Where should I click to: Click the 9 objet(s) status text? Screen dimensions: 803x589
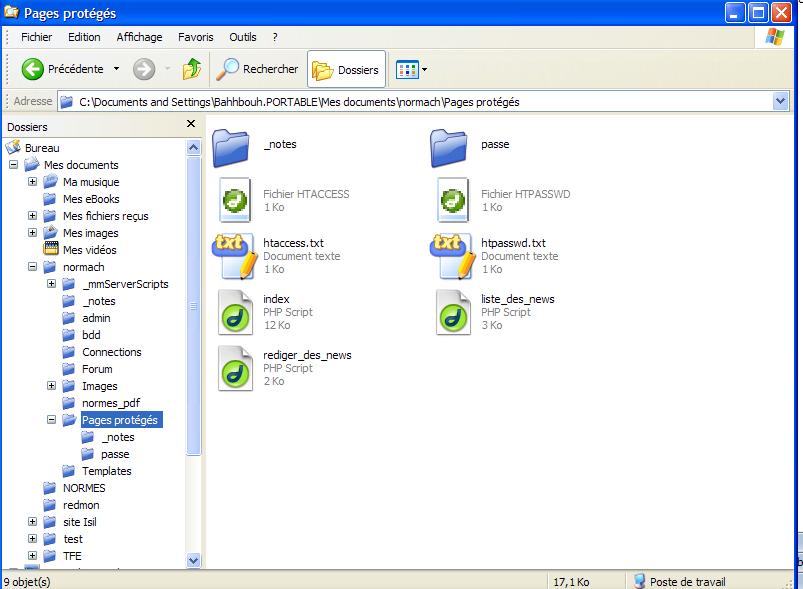pyautogui.click(x=27, y=582)
